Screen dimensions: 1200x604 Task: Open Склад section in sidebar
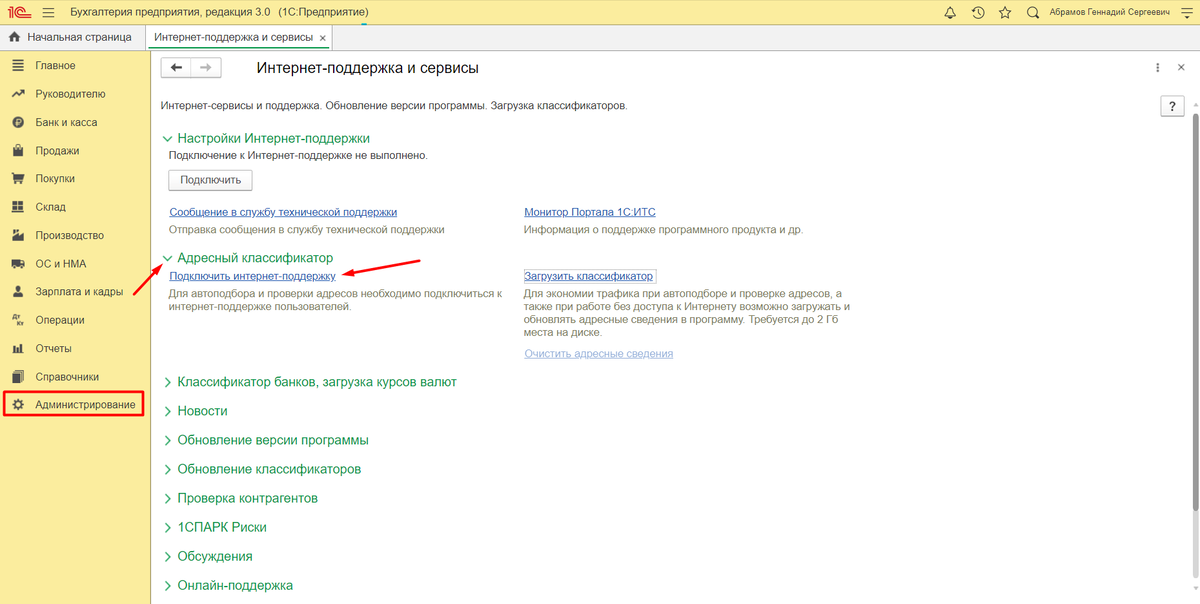[50, 207]
